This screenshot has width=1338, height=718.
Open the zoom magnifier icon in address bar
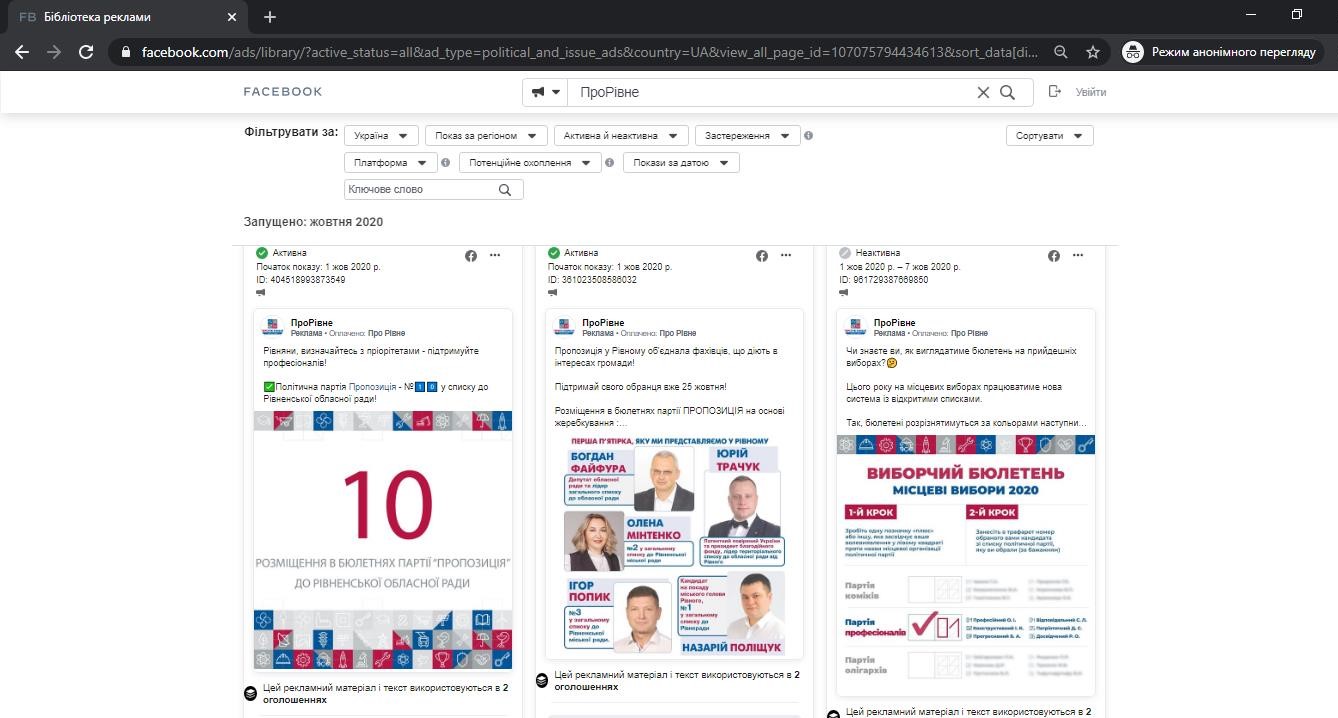[x=1061, y=52]
